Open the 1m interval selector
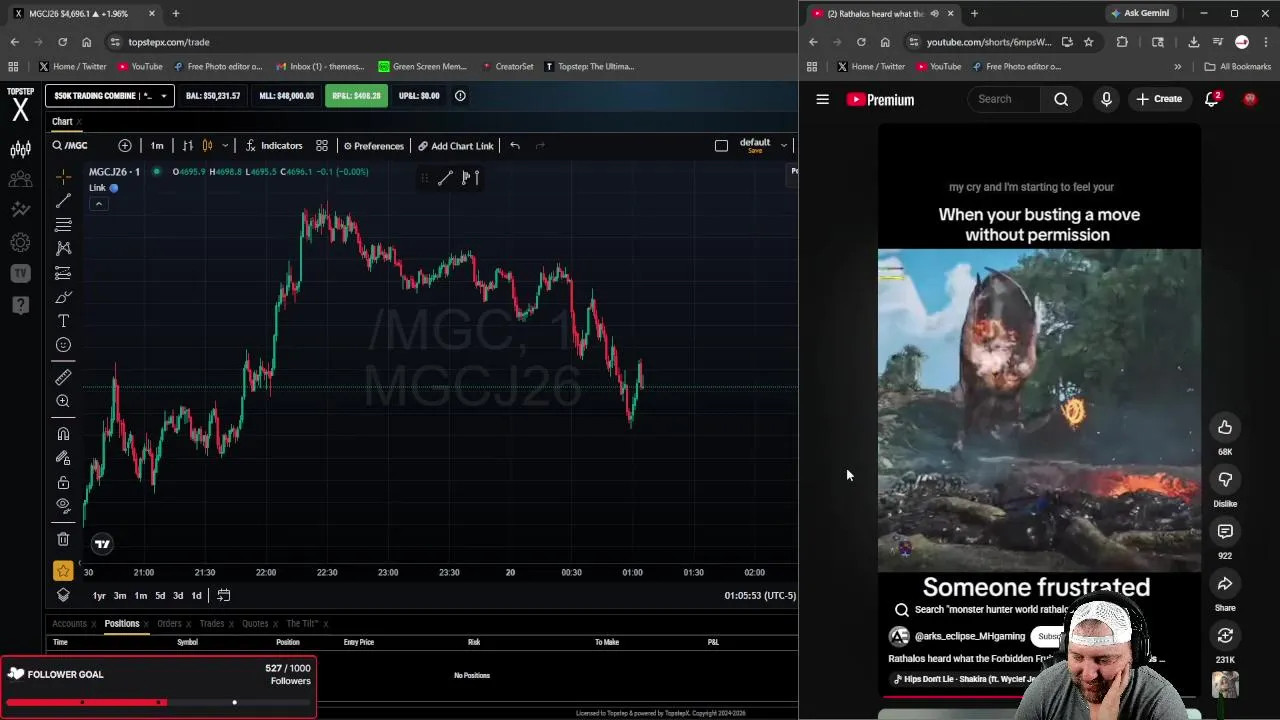1280x720 pixels. [157, 146]
